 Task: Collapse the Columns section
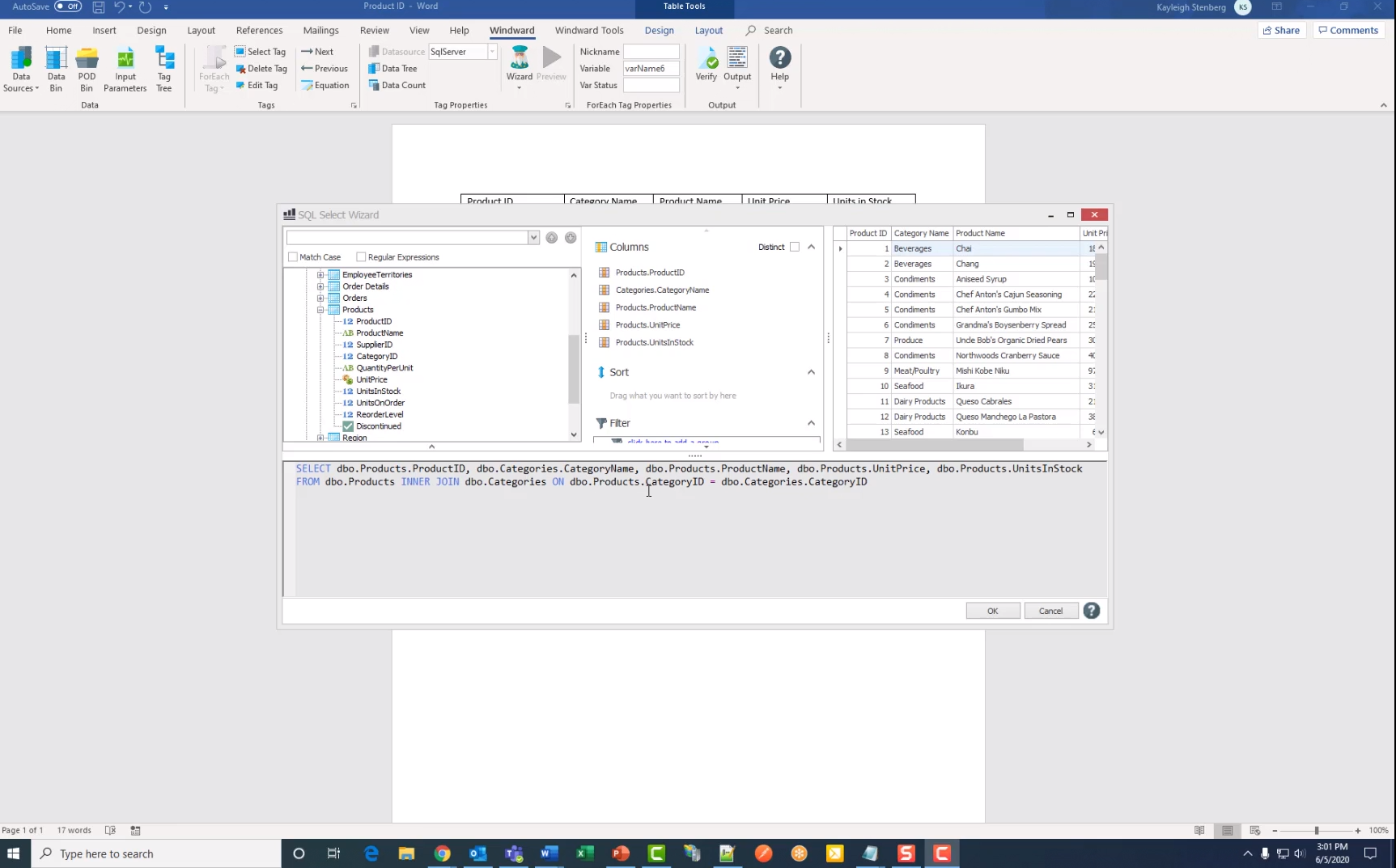tap(811, 248)
